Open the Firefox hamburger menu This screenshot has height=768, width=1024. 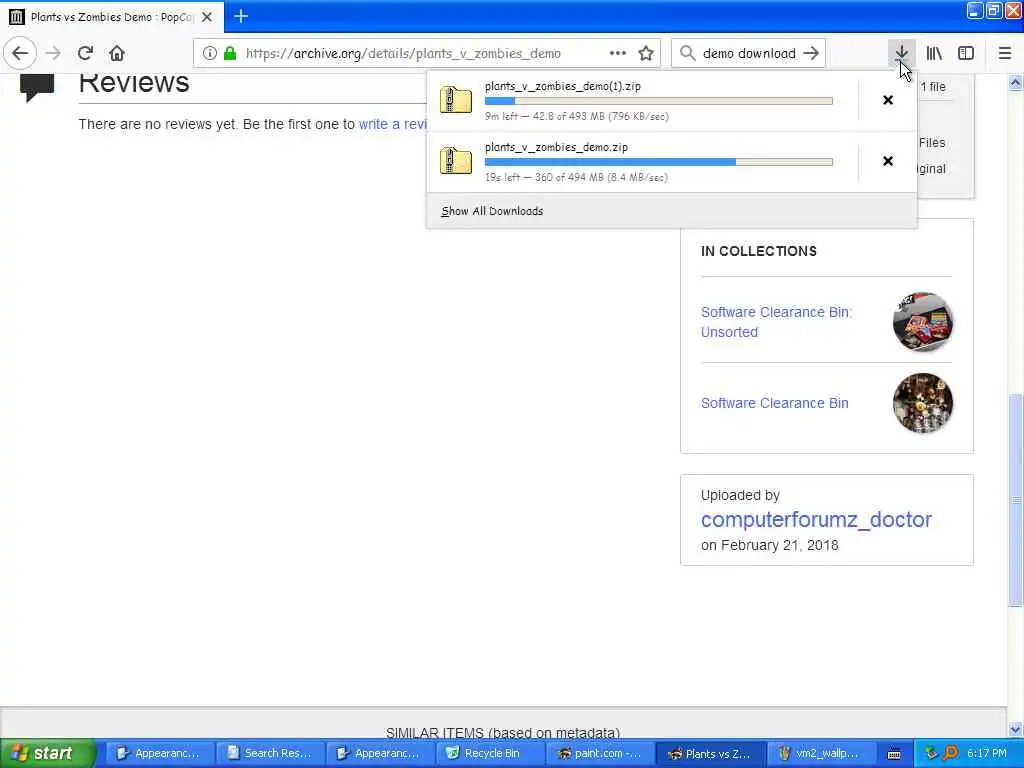pos(1004,54)
